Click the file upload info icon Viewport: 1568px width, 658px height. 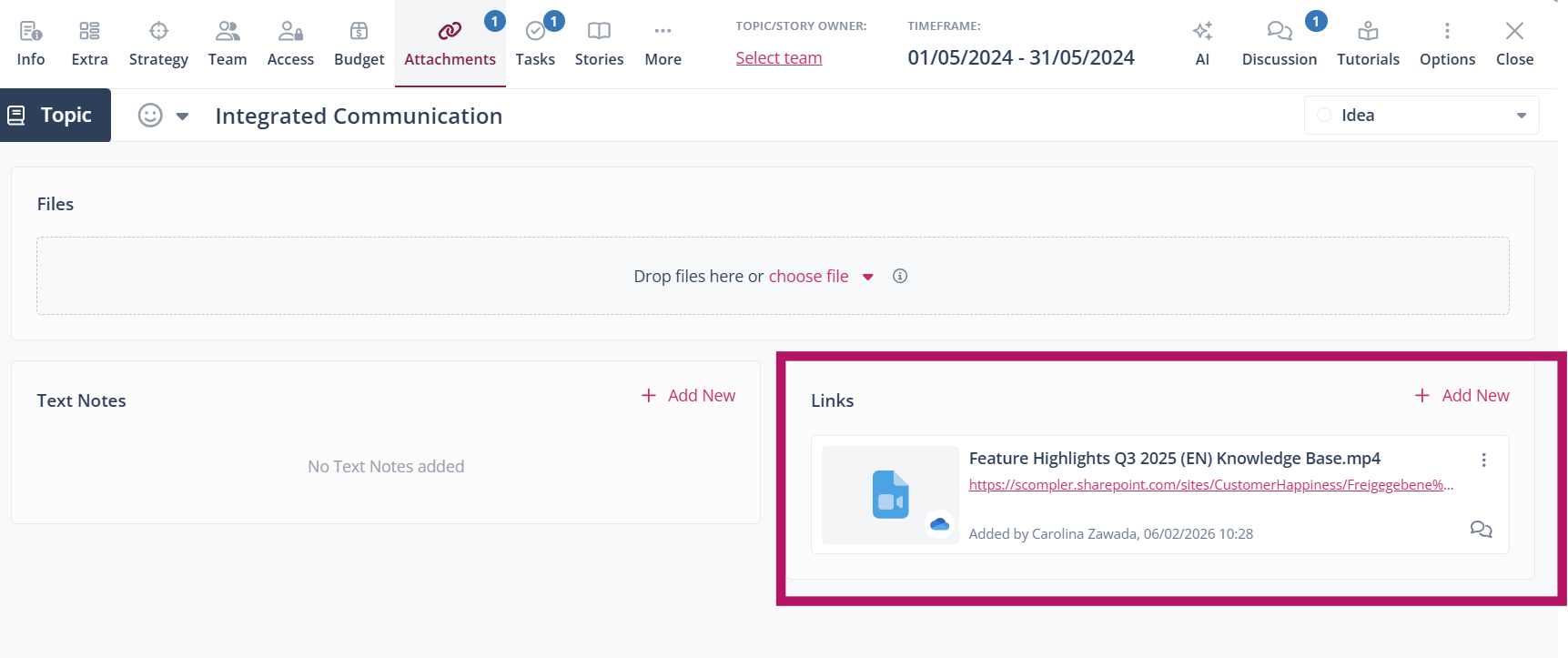click(x=900, y=277)
